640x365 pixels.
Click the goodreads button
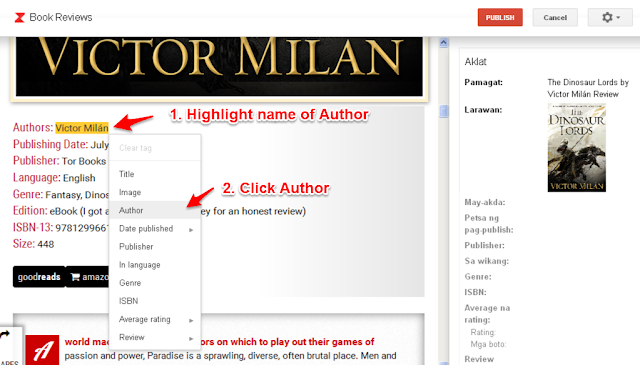coord(39,277)
